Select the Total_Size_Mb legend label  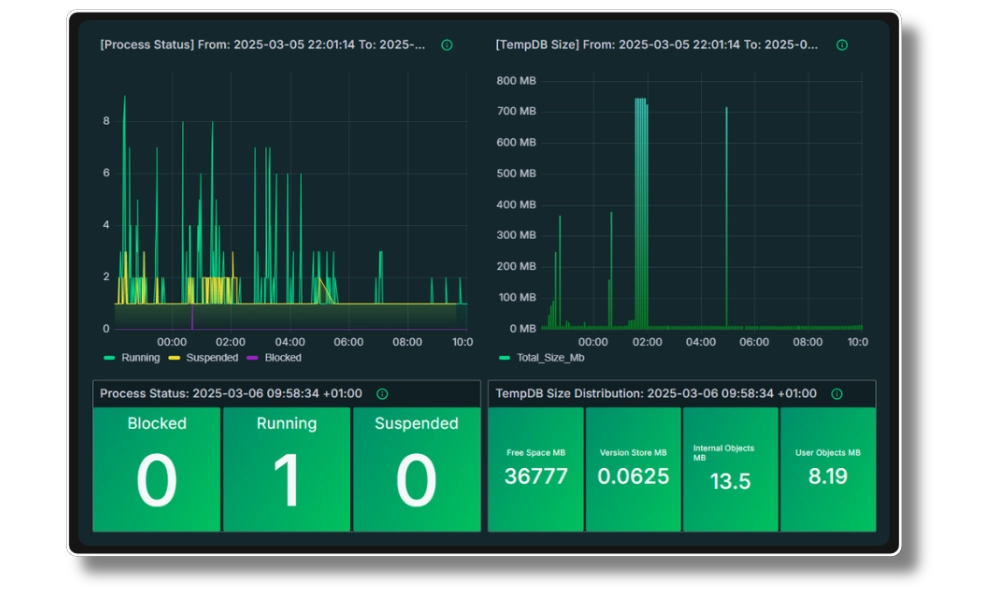point(549,357)
